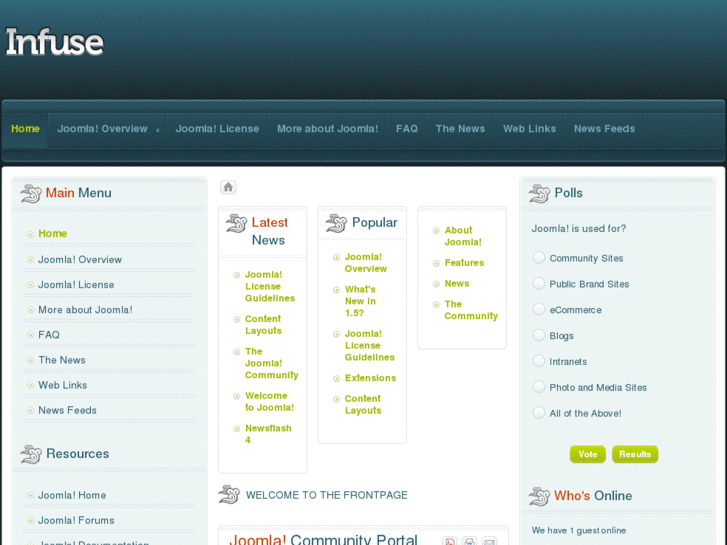This screenshot has width=727, height=545.
Task: Open News Feeds in top navigation
Action: point(604,129)
